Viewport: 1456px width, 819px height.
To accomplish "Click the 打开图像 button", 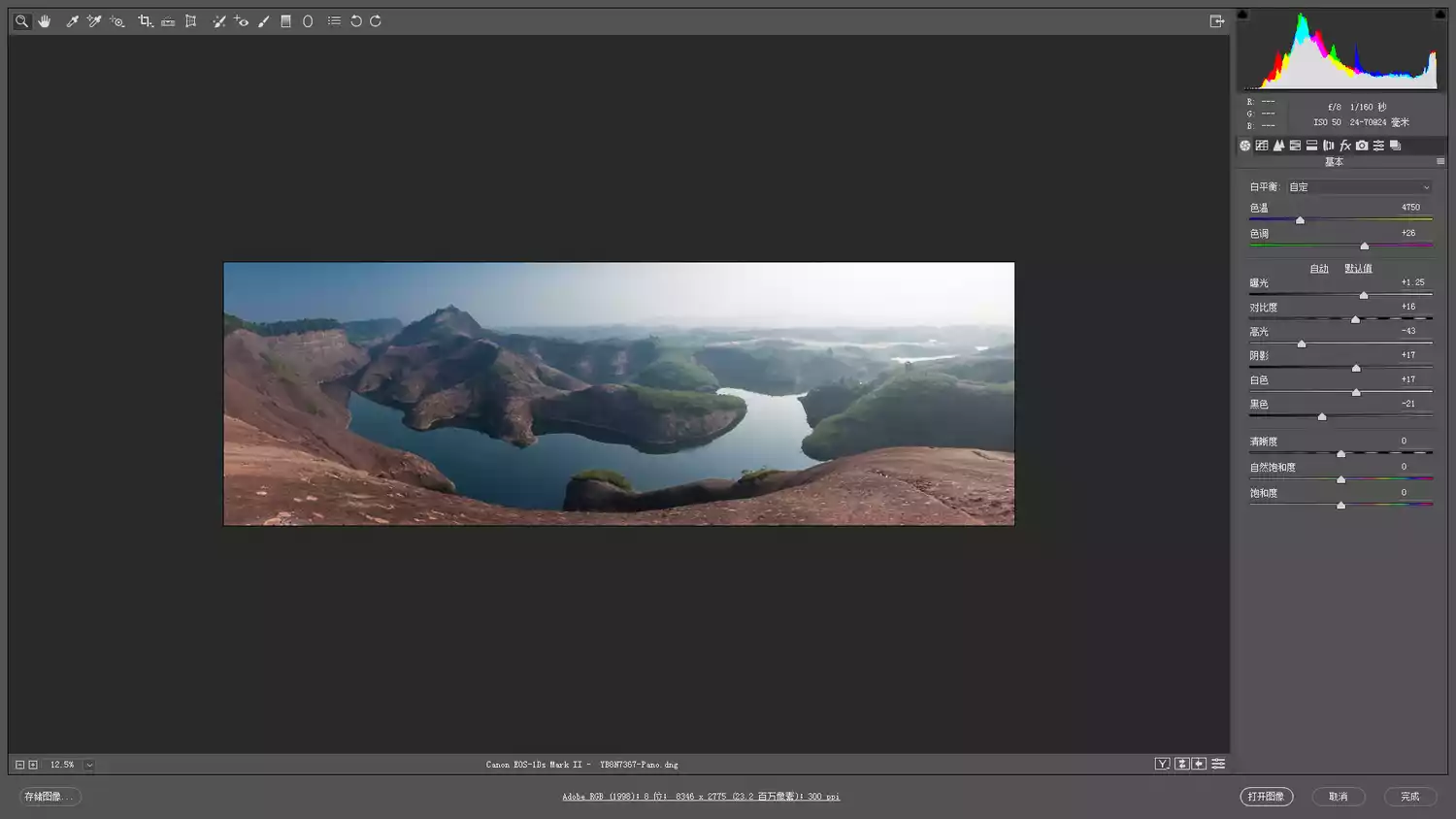I will 1266,797.
